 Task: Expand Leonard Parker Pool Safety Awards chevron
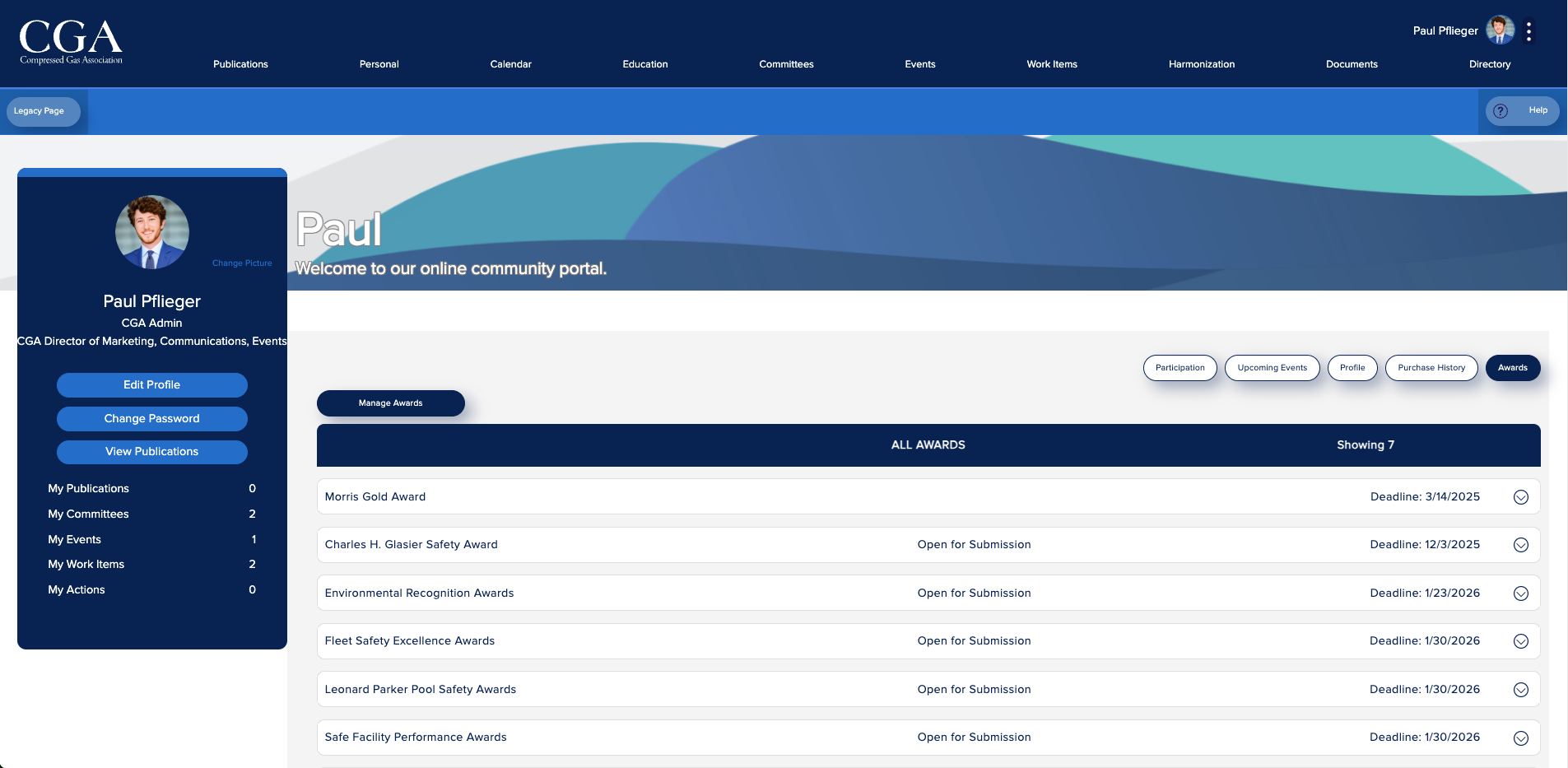coord(1520,690)
